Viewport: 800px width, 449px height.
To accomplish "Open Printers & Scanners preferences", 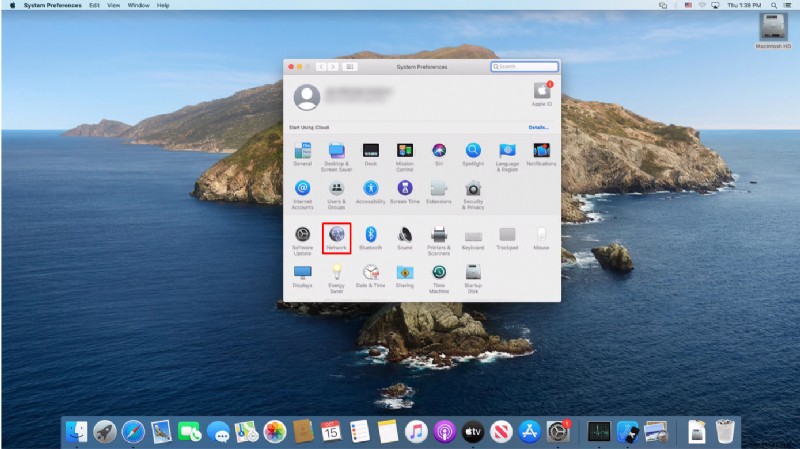I will pos(439,240).
